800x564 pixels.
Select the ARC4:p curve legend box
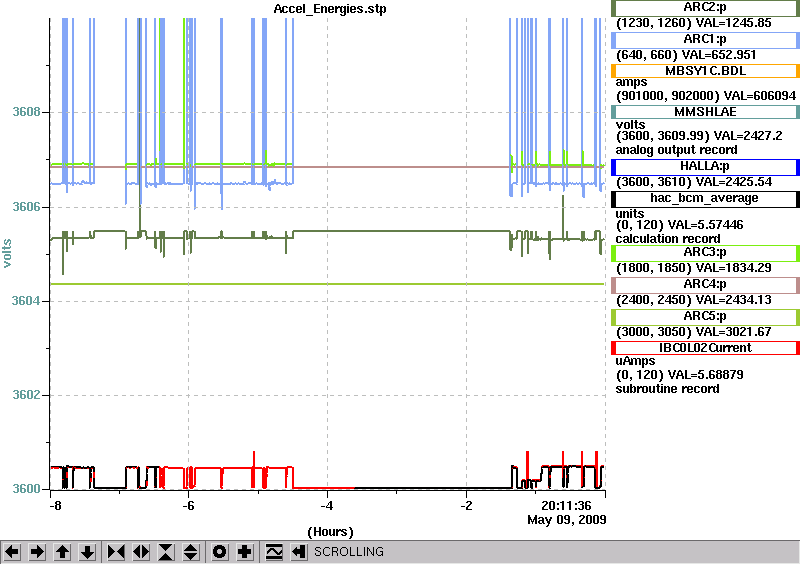(x=705, y=285)
